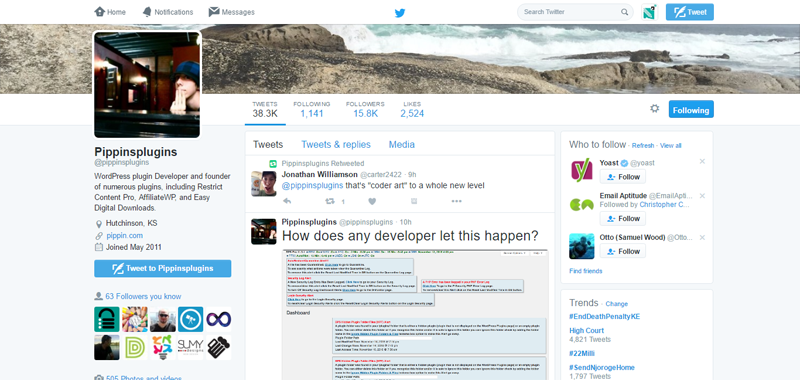Open SUMY designs follower avatar
The height and width of the screenshot is (380, 800).
[190, 347]
